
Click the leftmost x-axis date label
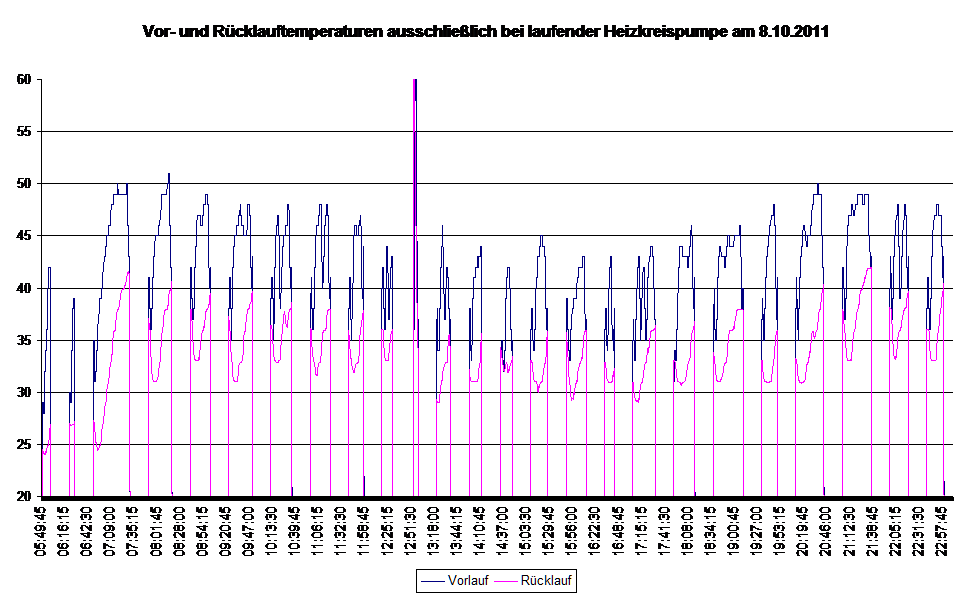(42, 530)
